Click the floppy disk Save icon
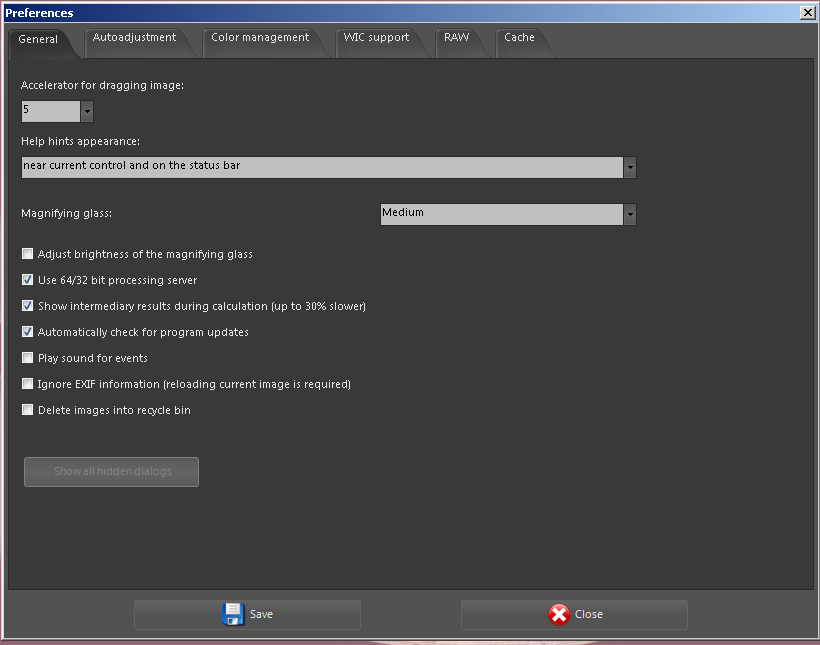The width and height of the screenshot is (820, 645). click(233, 614)
